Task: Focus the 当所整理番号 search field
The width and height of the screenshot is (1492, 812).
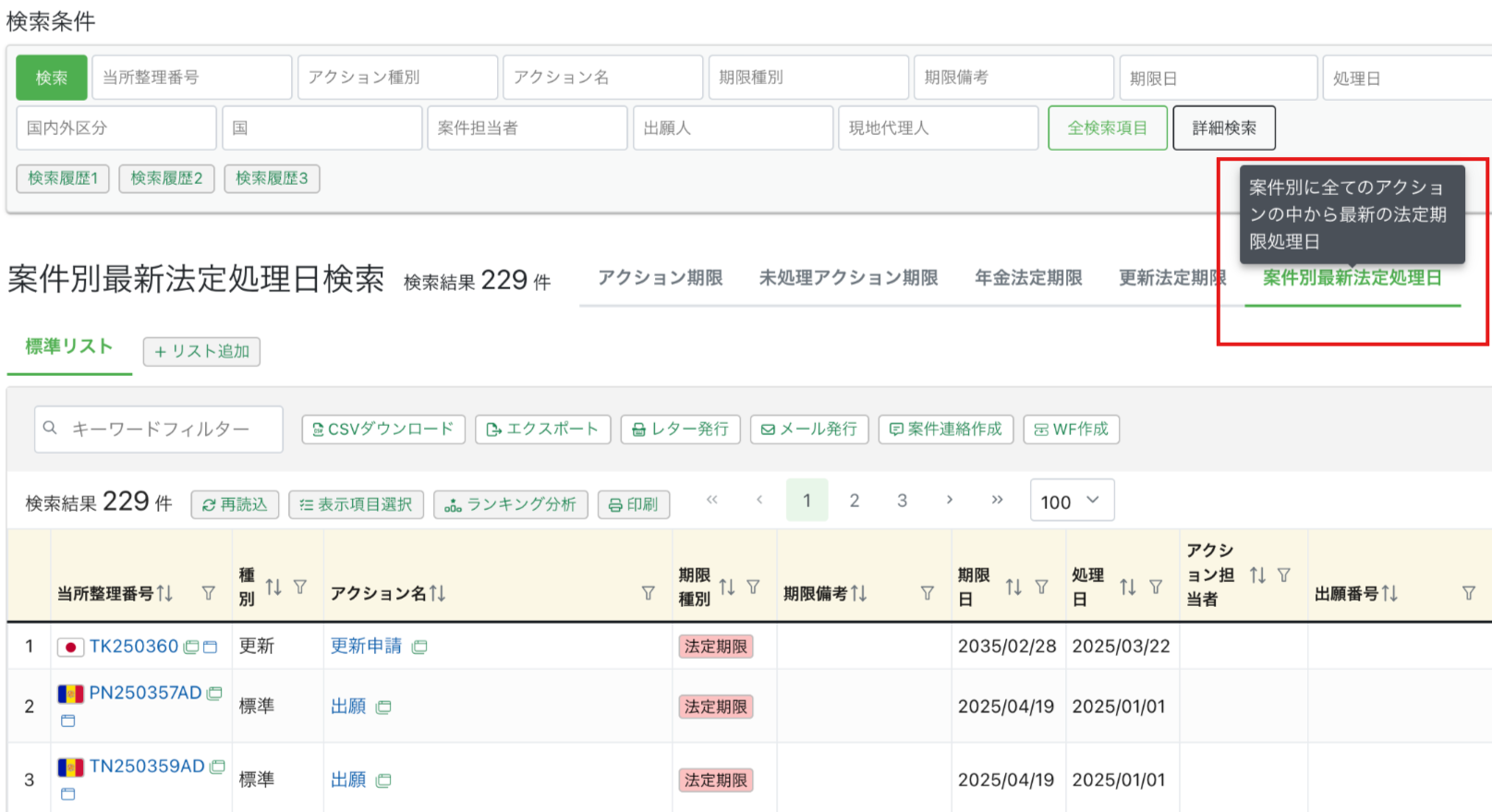Action: pos(192,78)
